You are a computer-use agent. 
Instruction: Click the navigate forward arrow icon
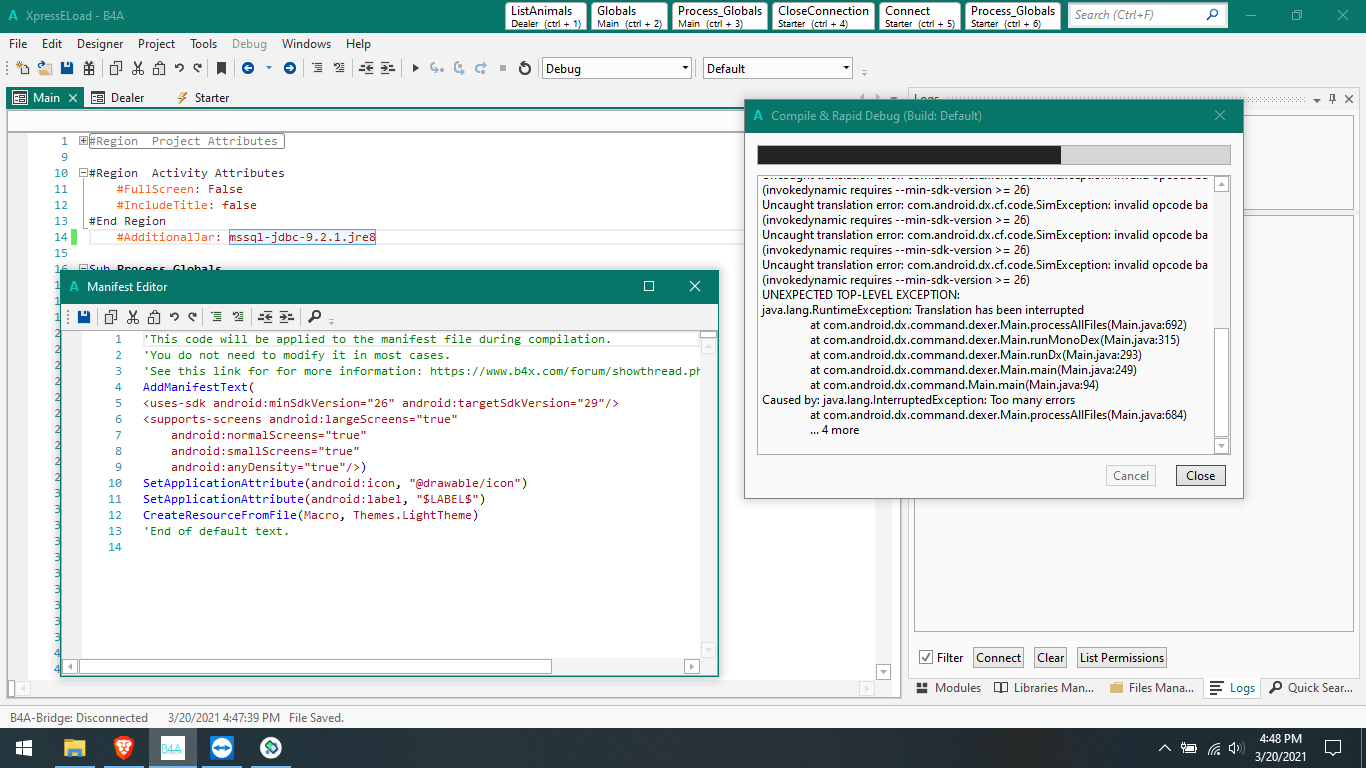290,69
